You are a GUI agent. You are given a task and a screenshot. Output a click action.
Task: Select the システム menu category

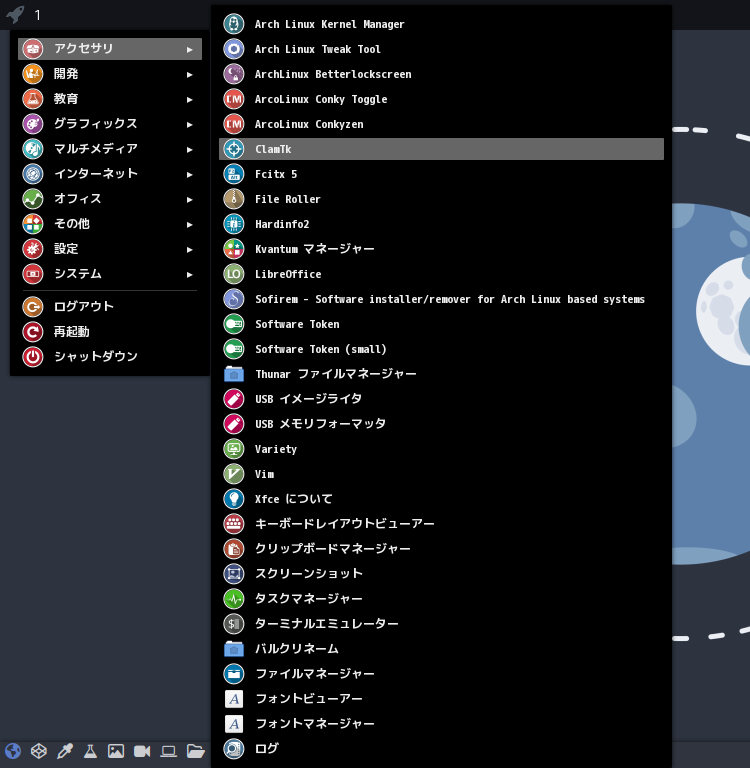pyautogui.click(x=78, y=274)
